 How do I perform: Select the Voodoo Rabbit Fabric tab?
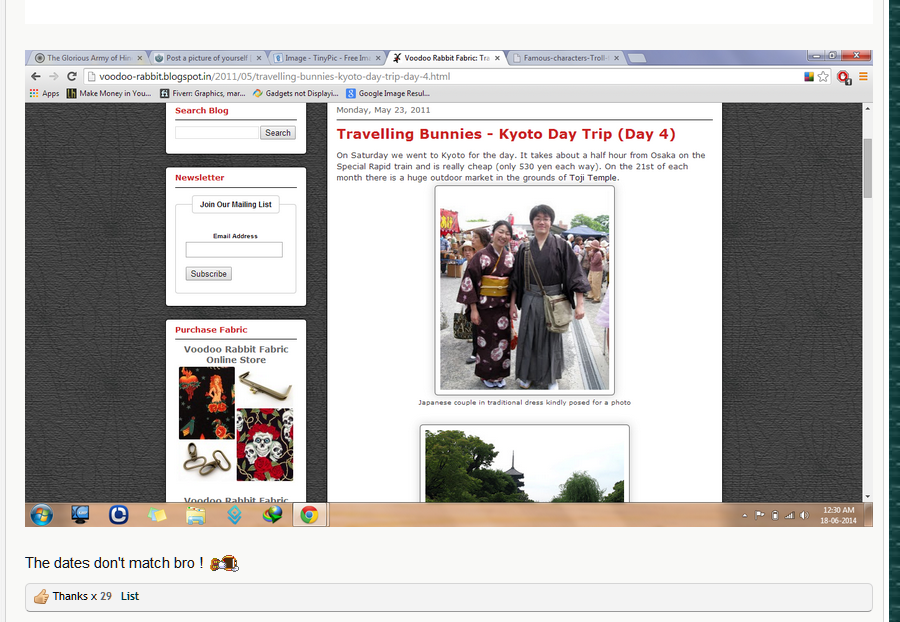click(446, 58)
